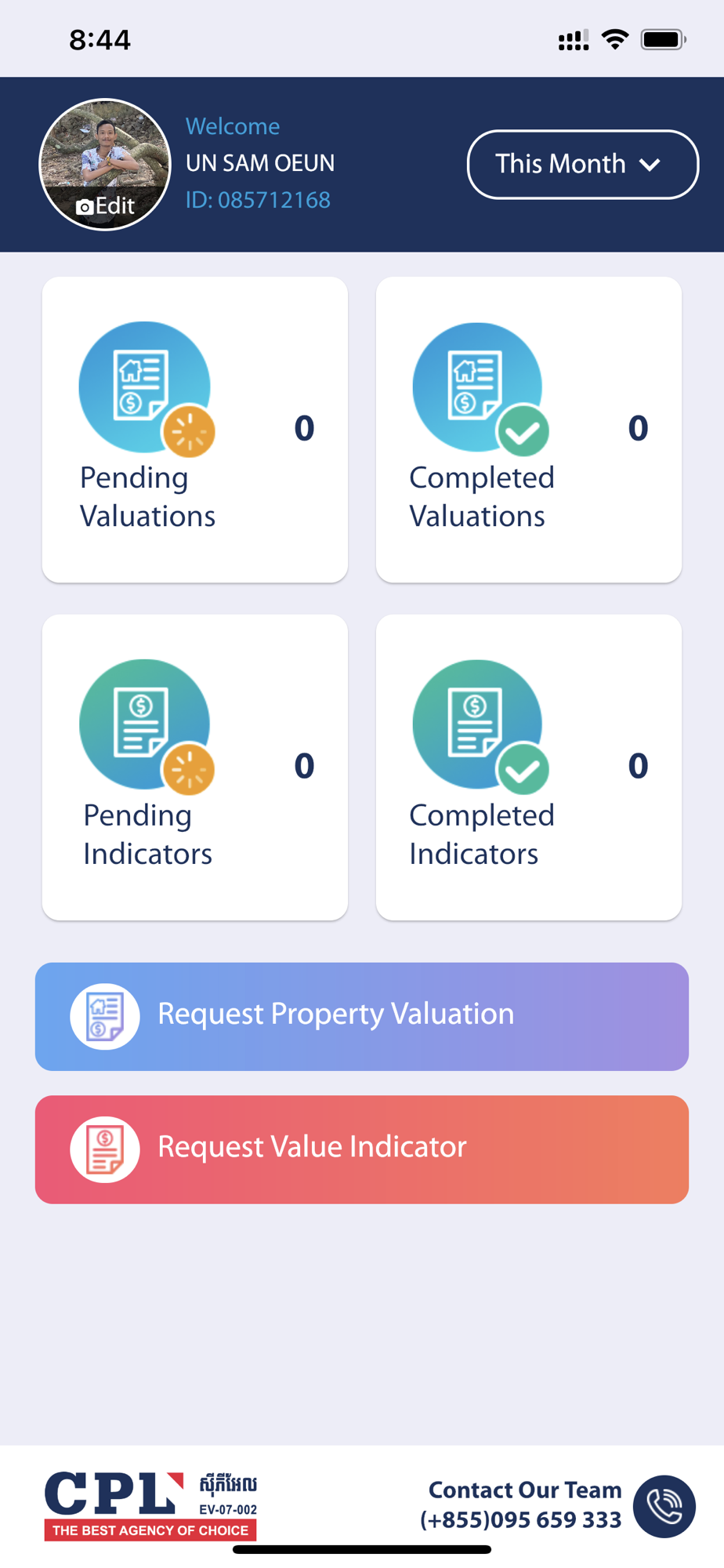Open the This Month dropdown

(x=582, y=165)
